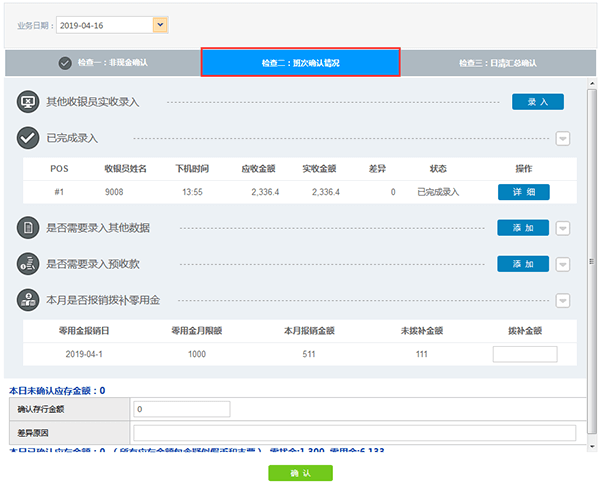Image resolution: width=600 pixels, height=485 pixels.
Task: Click the scrollbar up arrow
Action: [592, 83]
